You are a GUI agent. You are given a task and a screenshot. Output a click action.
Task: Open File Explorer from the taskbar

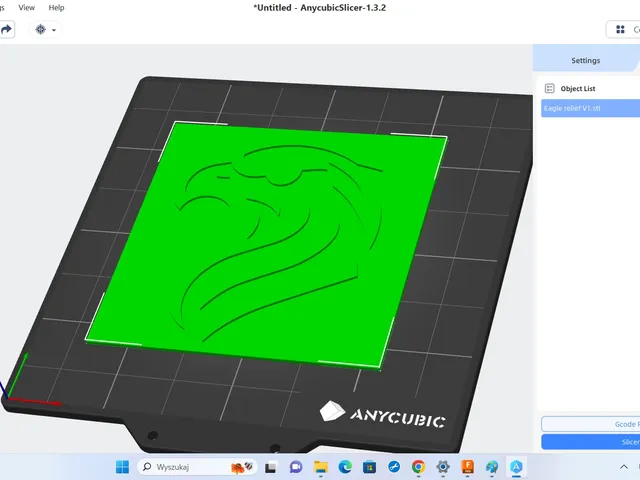320,467
